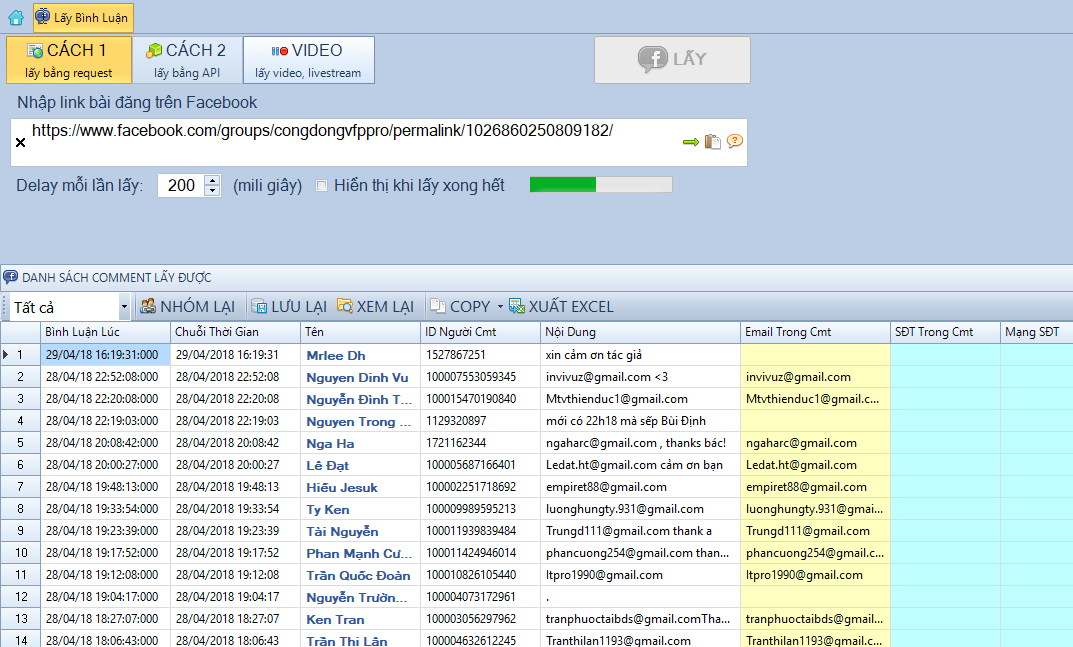Image resolution: width=1073 pixels, height=647 pixels.
Task: Click the Nội Dung column header
Action: [641, 332]
